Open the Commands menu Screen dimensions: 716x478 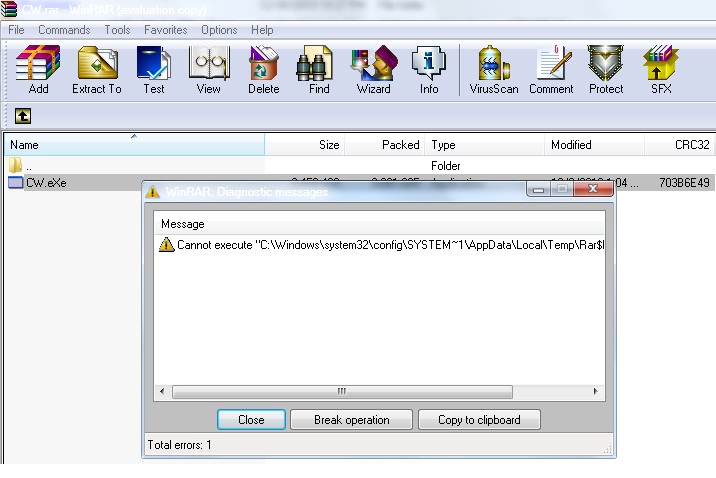(x=64, y=30)
